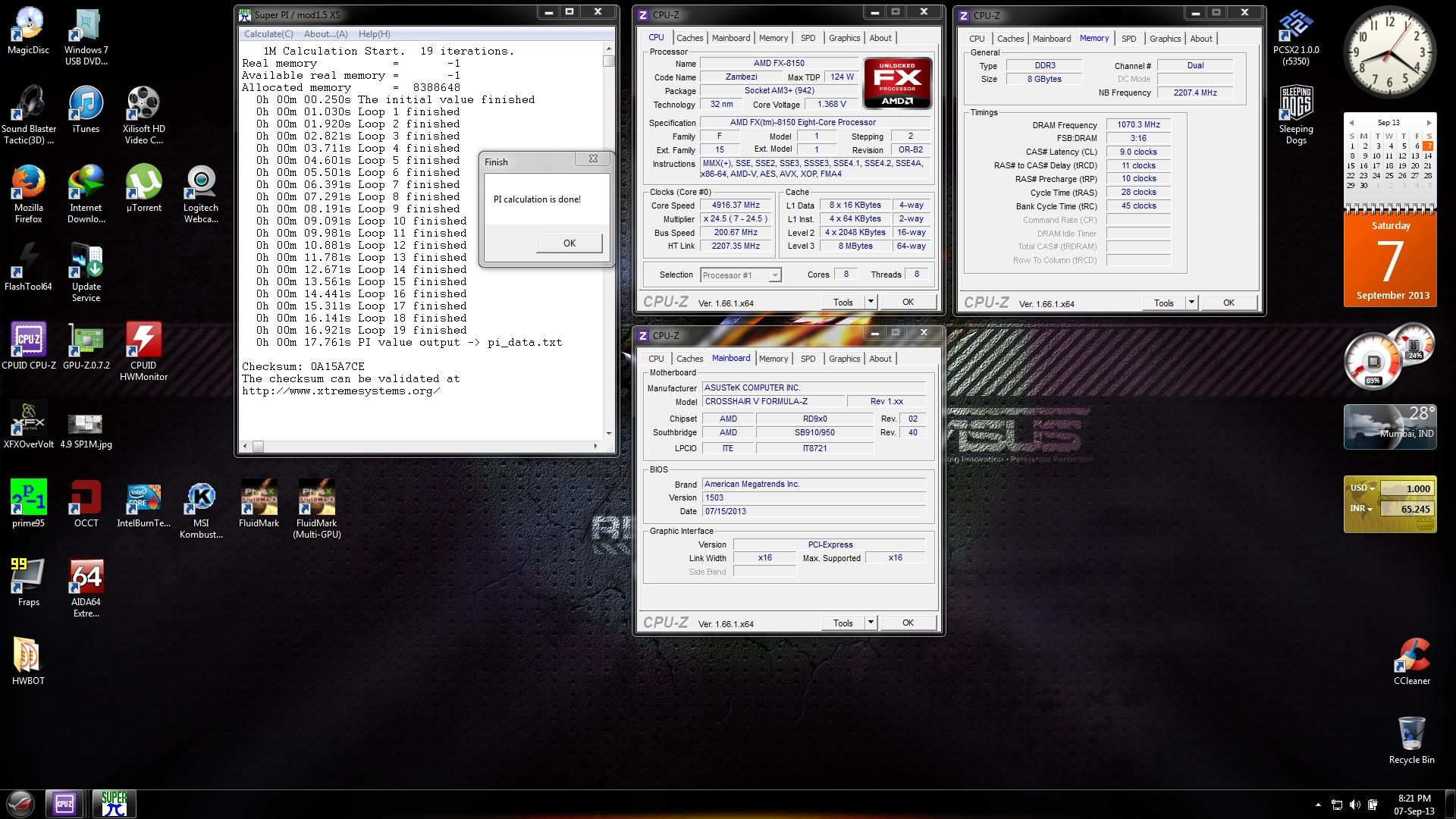This screenshot has height=819, width=1456.
Task: Open Xilisoft HD Video Converter icon
Action: click(143, 115)
